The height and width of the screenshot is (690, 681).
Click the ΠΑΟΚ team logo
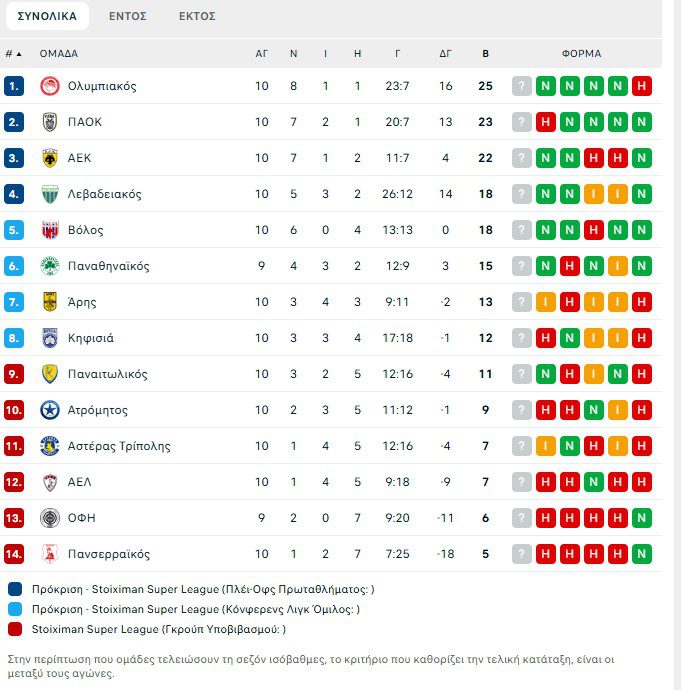pos(49,122)
